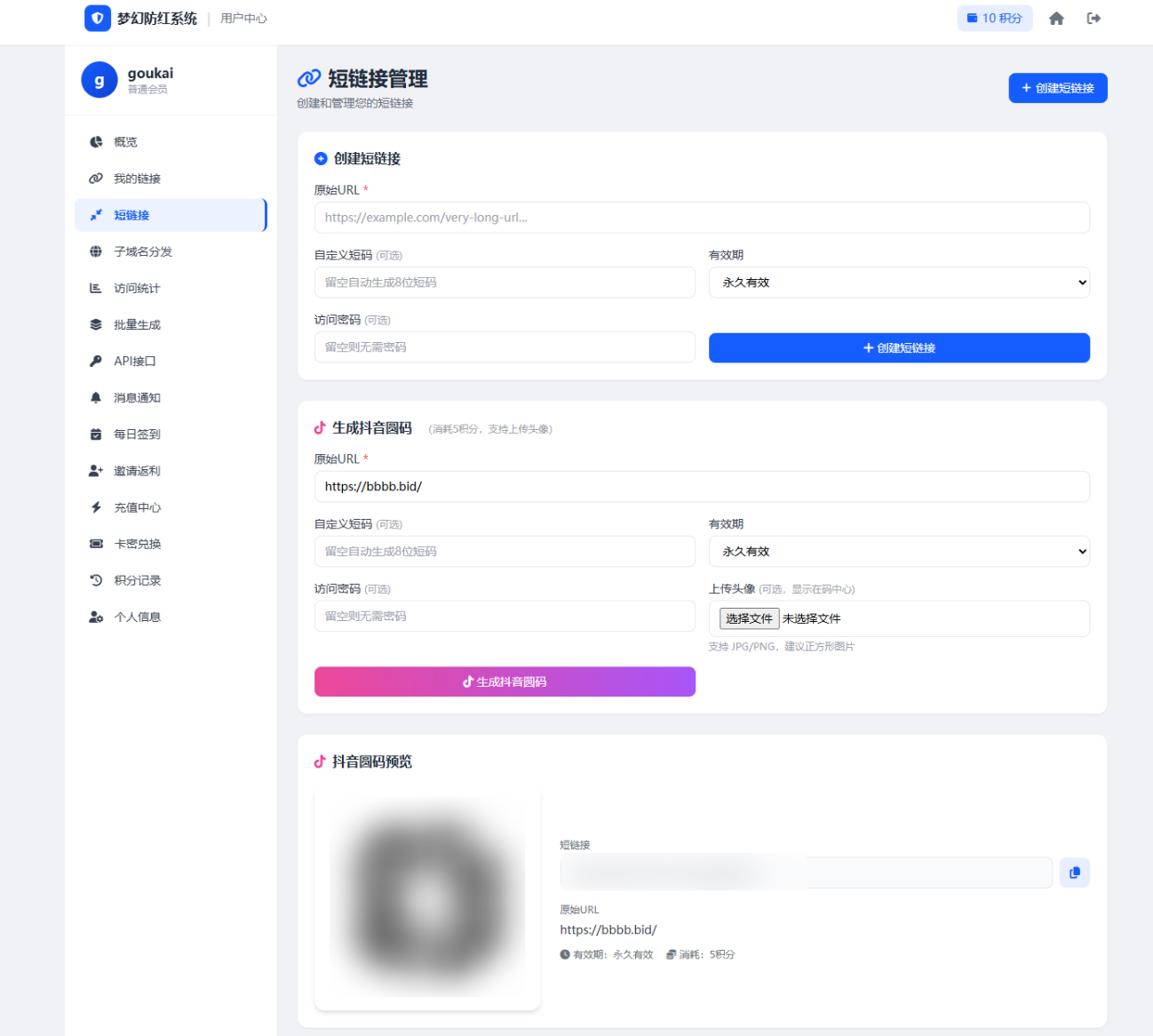Select 短链接 in sidebar

171,215
